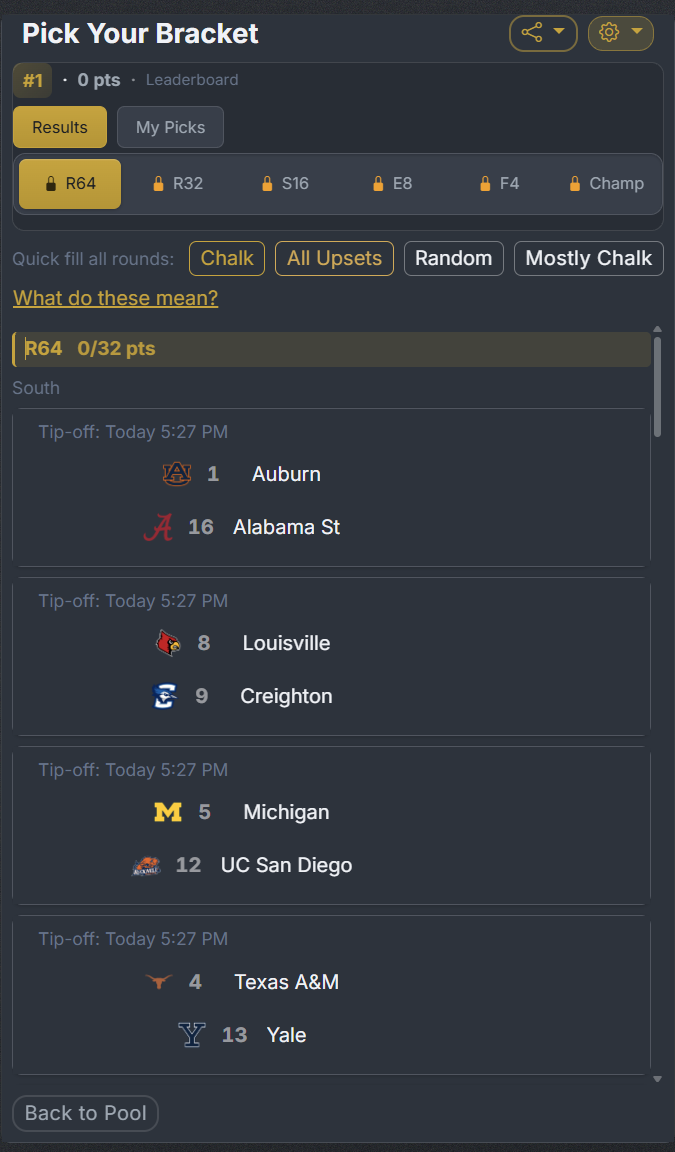The width and height of the screenshot is (675, 1152).
Task: Open the settings gear icon
Action: point(610,33)
